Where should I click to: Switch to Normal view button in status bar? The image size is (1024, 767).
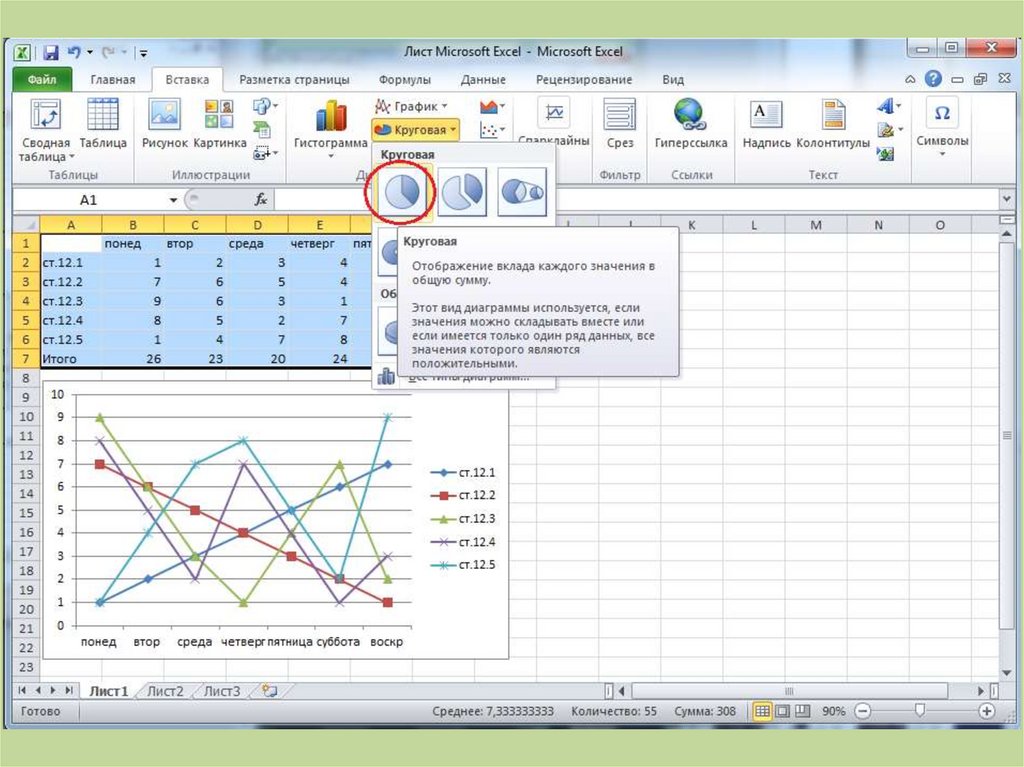pyautogui.click(x=761, y=711)
